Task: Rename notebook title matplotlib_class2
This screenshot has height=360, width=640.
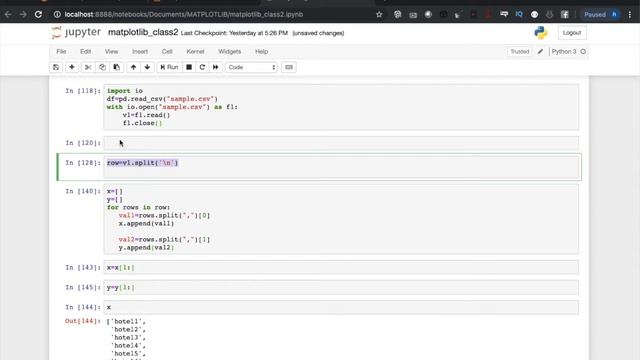Action: tap(143, 32)
